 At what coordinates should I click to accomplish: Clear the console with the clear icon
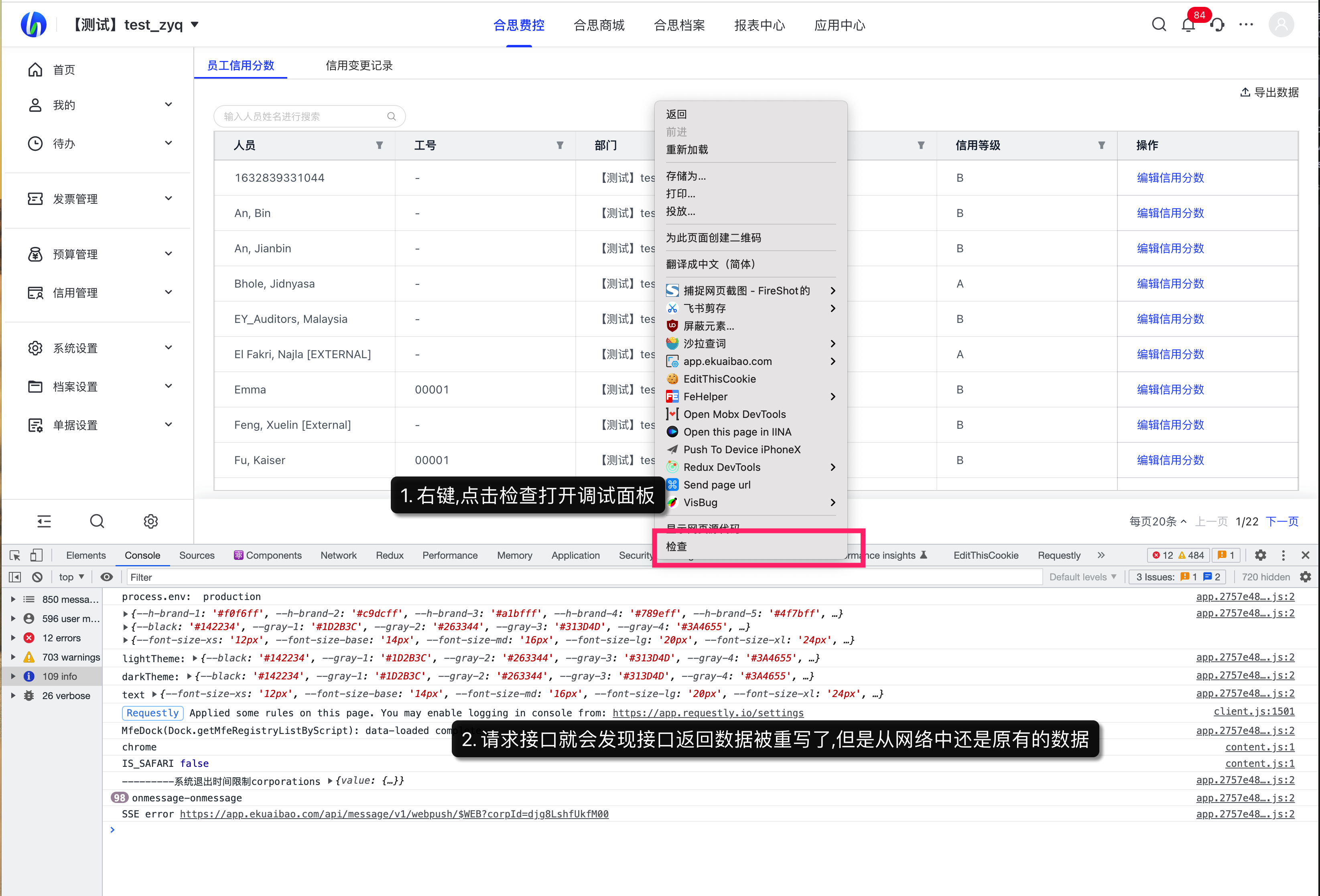(x=37, y=577)
